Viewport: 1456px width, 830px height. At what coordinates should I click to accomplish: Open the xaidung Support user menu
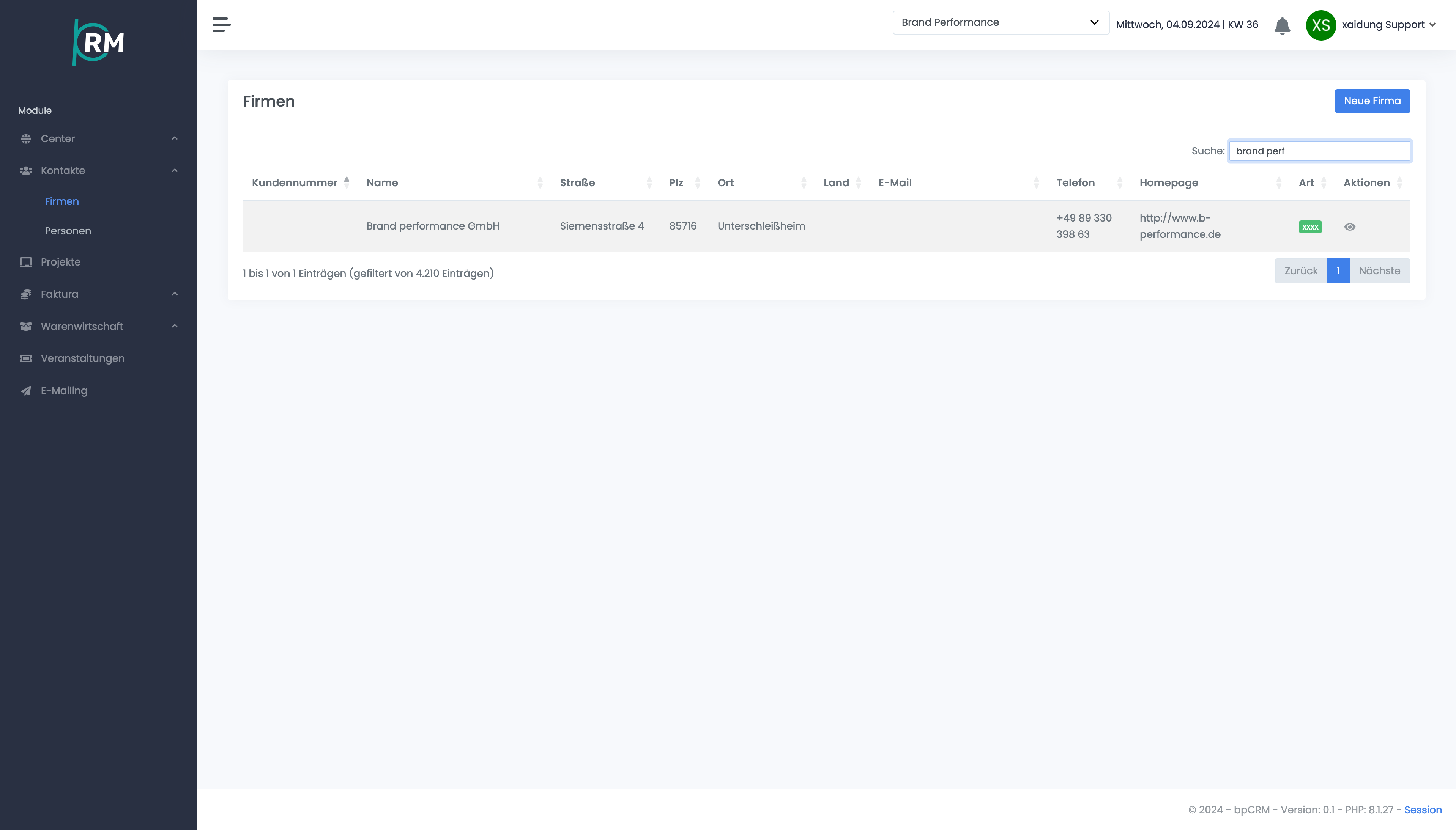point(1388,25)
